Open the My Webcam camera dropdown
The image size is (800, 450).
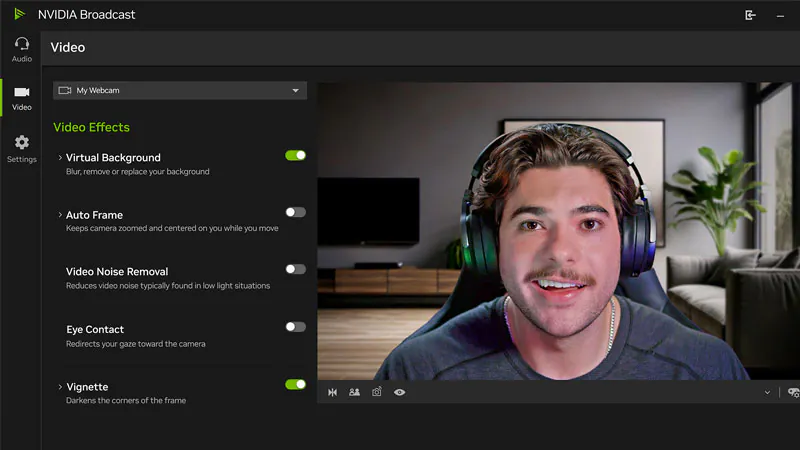click(180, 90)
